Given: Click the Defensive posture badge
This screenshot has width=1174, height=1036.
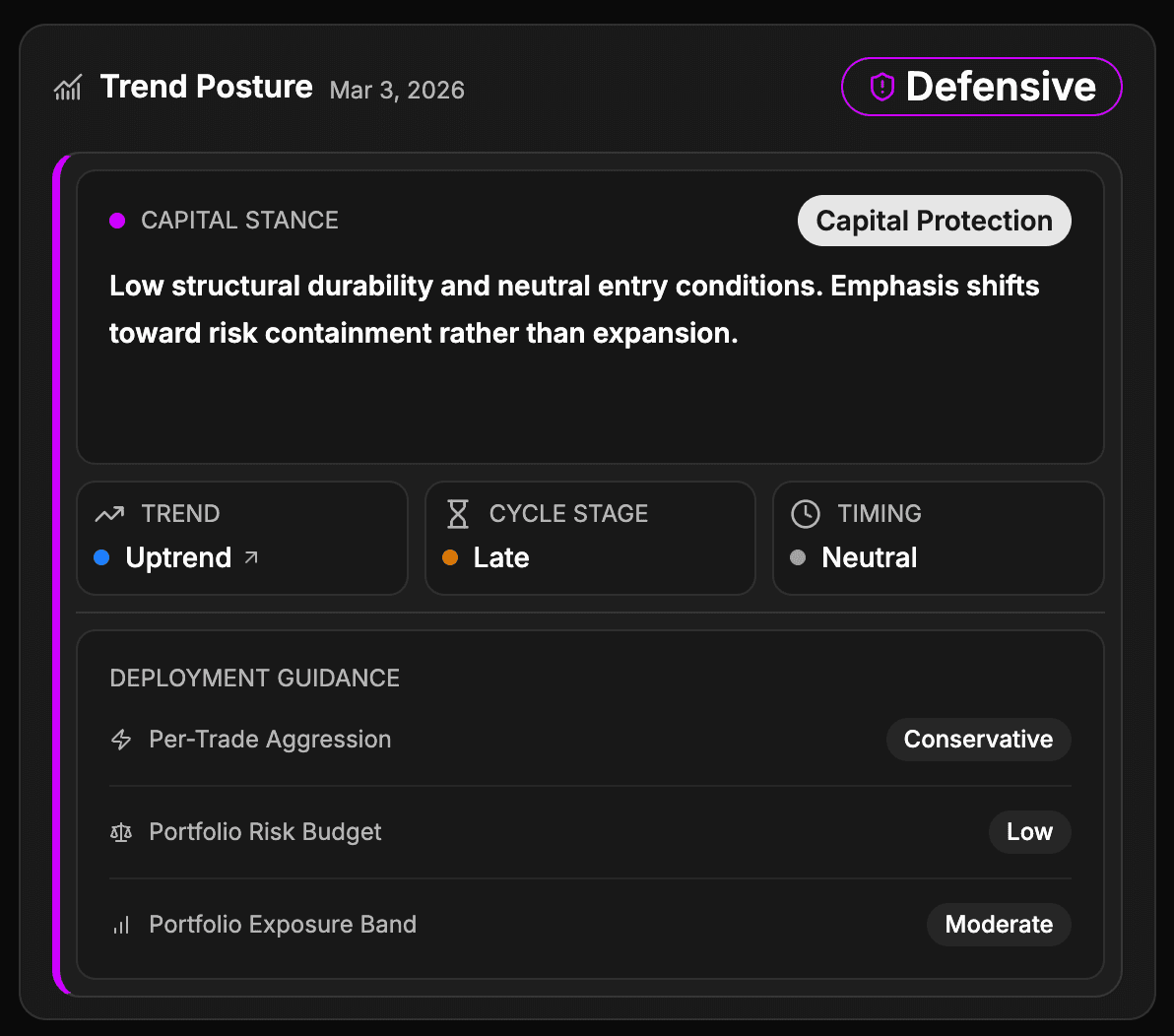Looking at the screenshot, I should (x=981, y=87).
